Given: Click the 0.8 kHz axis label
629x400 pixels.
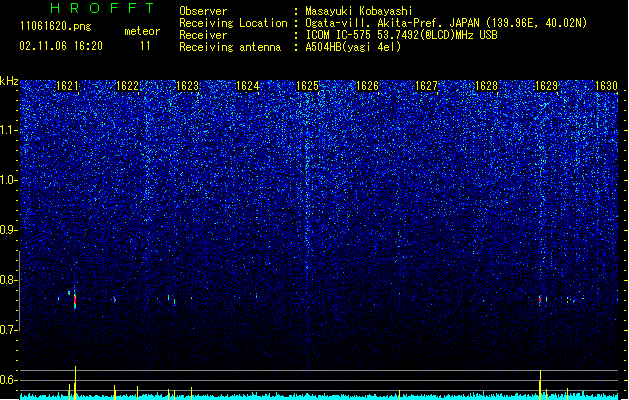Looking at the screenshot, I should pyautogui.click(x=9, y=280).
